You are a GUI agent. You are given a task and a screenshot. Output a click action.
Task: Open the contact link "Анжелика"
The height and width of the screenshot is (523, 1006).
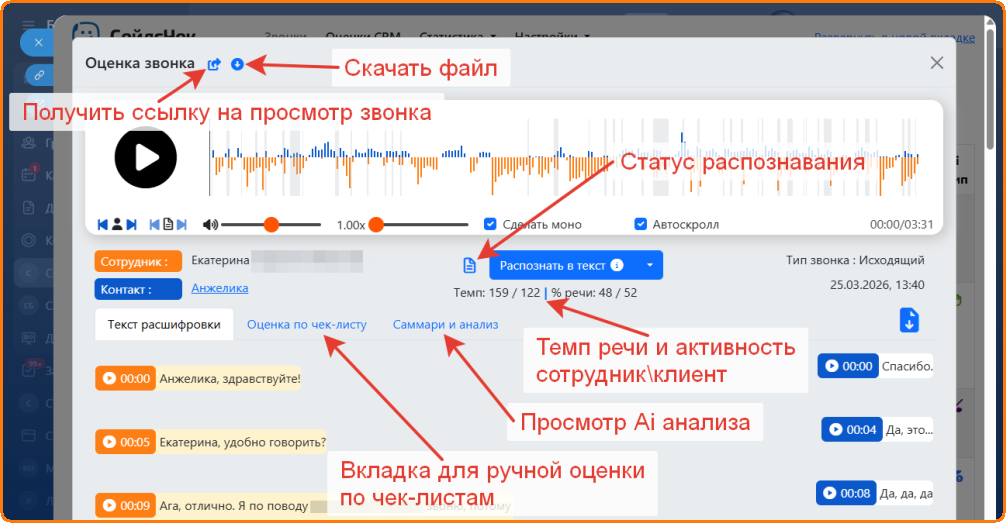(219, 288)
